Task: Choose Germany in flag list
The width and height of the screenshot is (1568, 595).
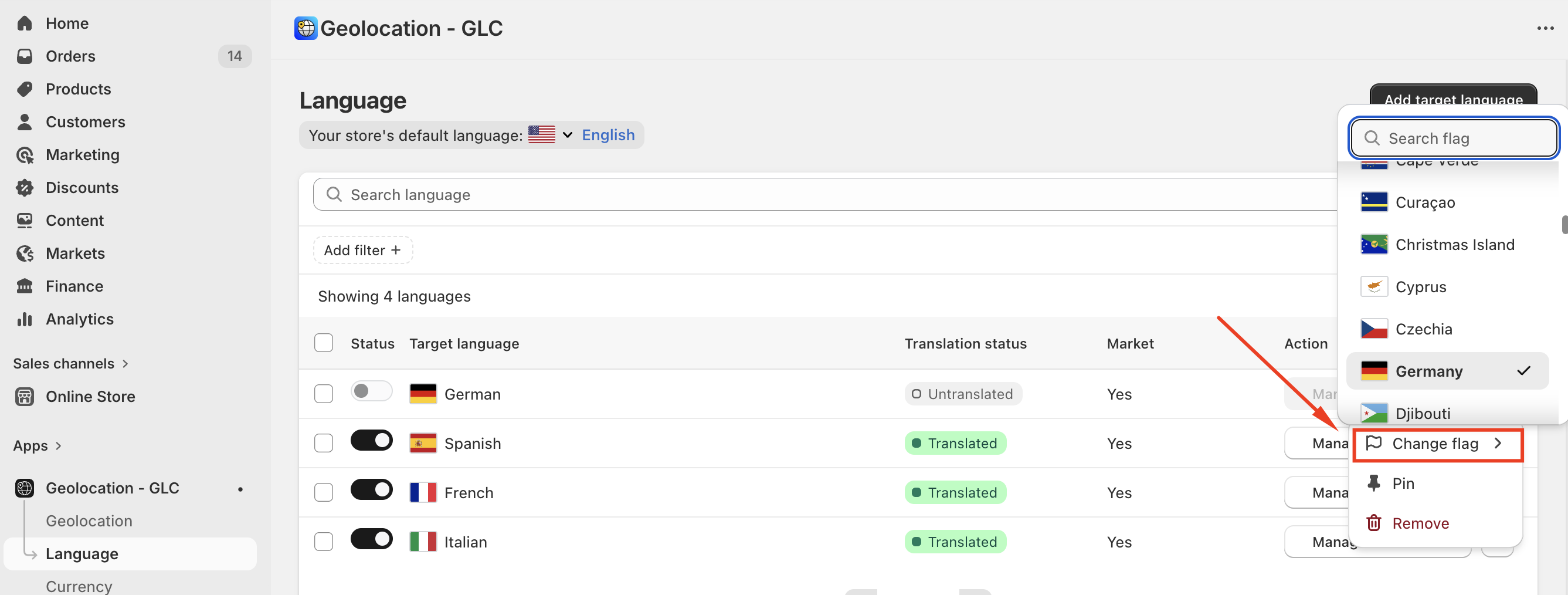Action: (x=1447, y=371)
